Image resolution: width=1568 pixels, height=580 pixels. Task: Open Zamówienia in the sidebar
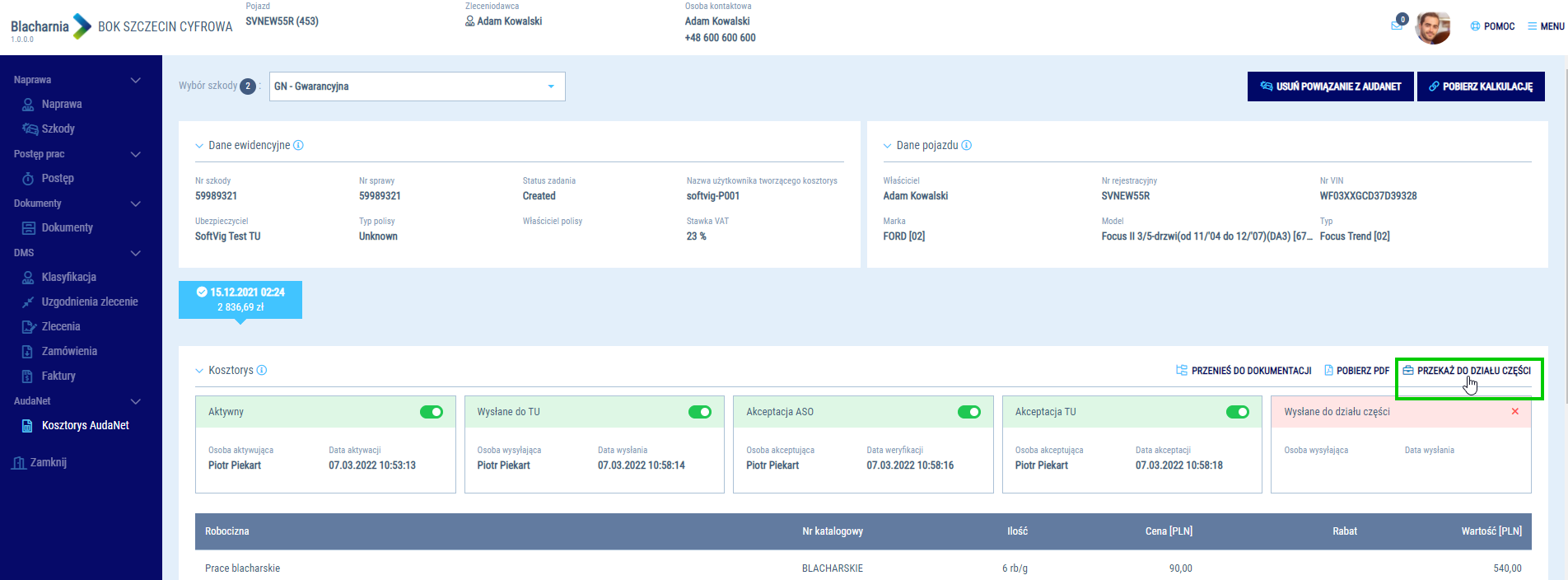pyautogui.click(x=69, y=351)
